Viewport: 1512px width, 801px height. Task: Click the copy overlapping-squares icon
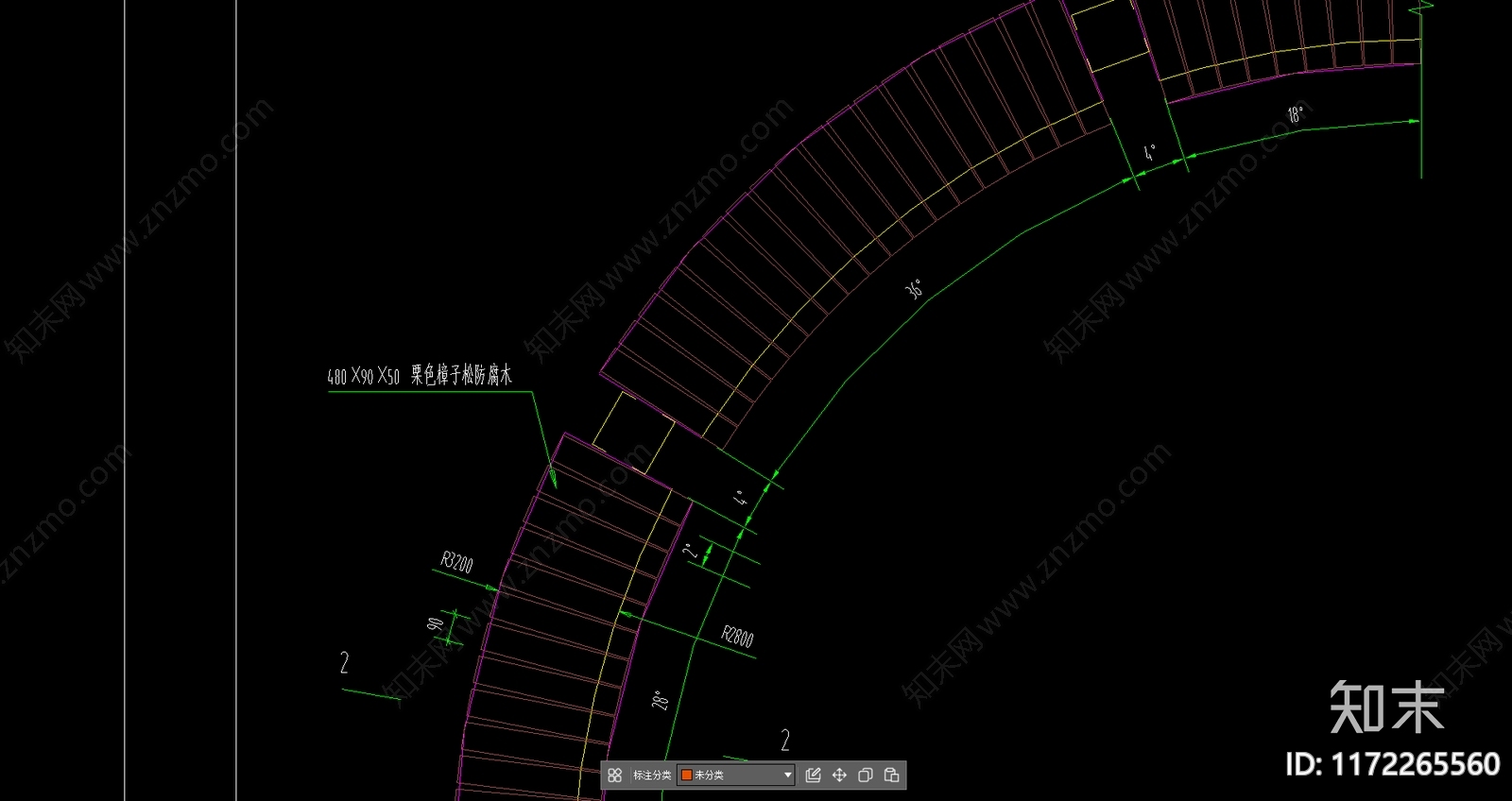pos(865,775)
